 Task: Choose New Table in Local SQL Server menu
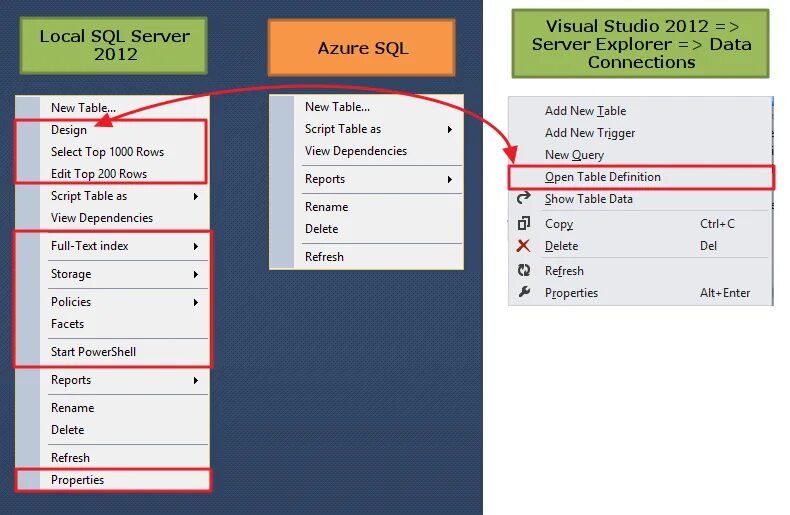click(x=83, y=108)
